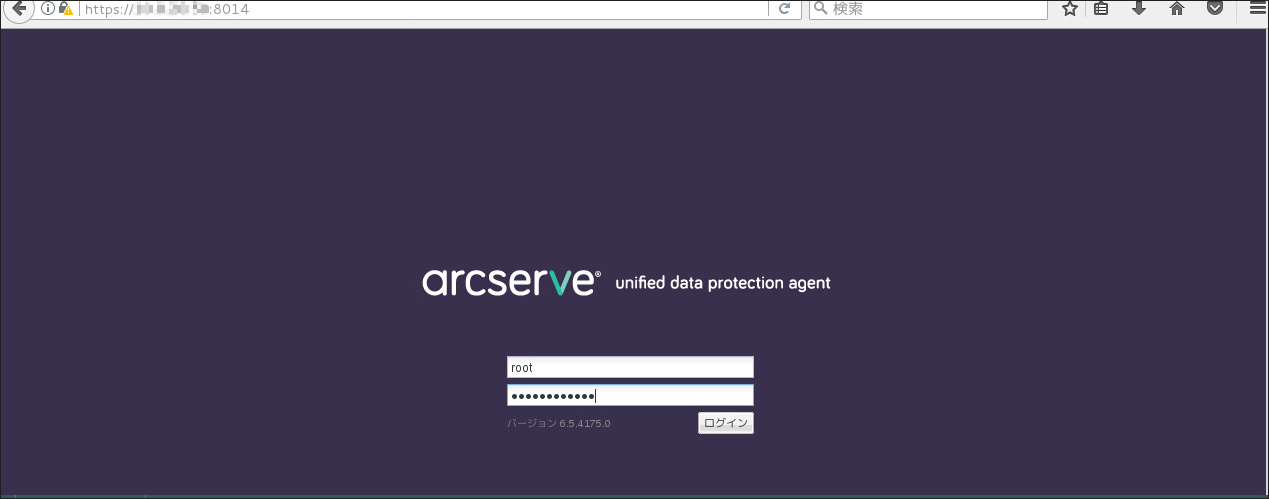Open downloads with the down-arrow icon
1269x499 pixels.
click(1138, 9)
